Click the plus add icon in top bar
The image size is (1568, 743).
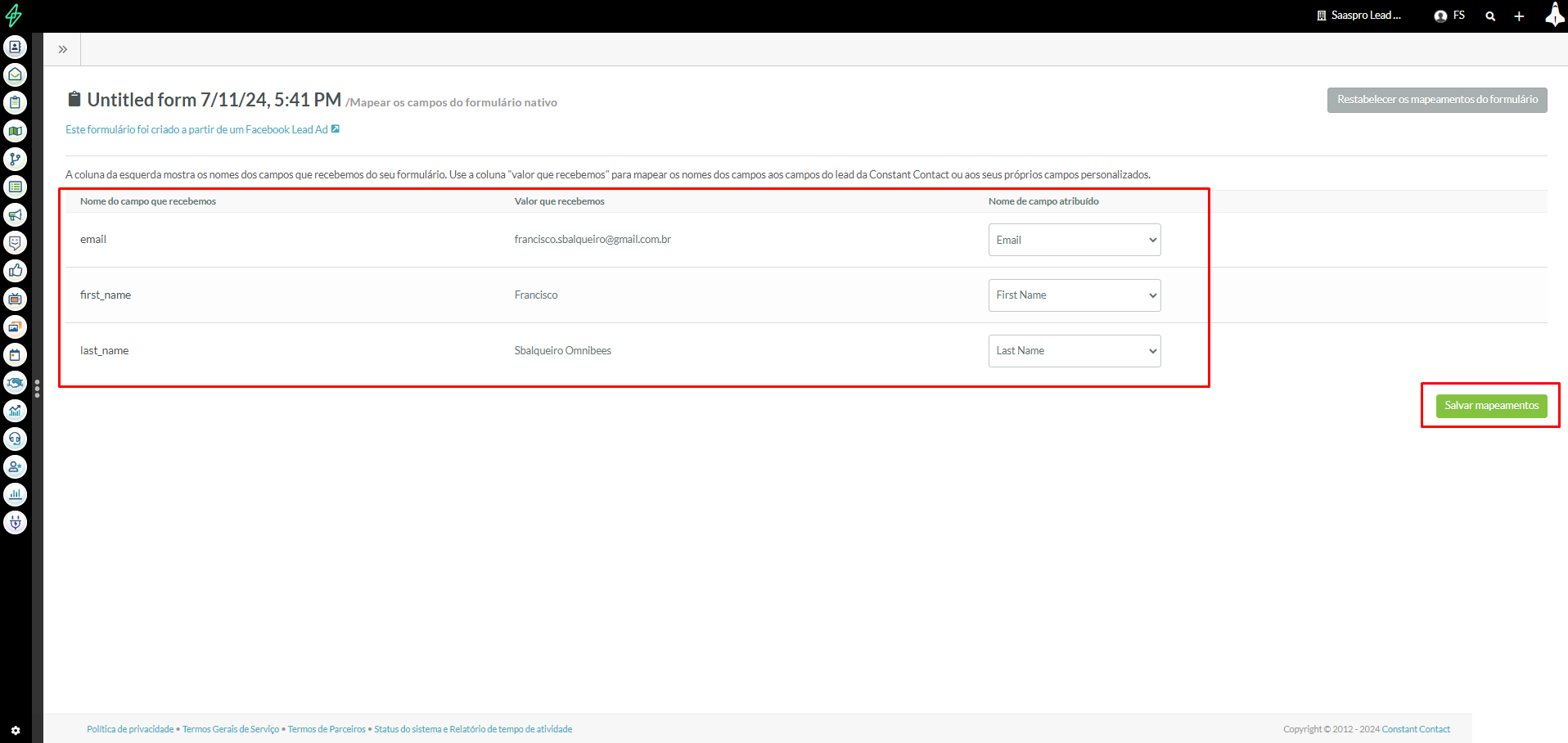(x=1519, y=16)
